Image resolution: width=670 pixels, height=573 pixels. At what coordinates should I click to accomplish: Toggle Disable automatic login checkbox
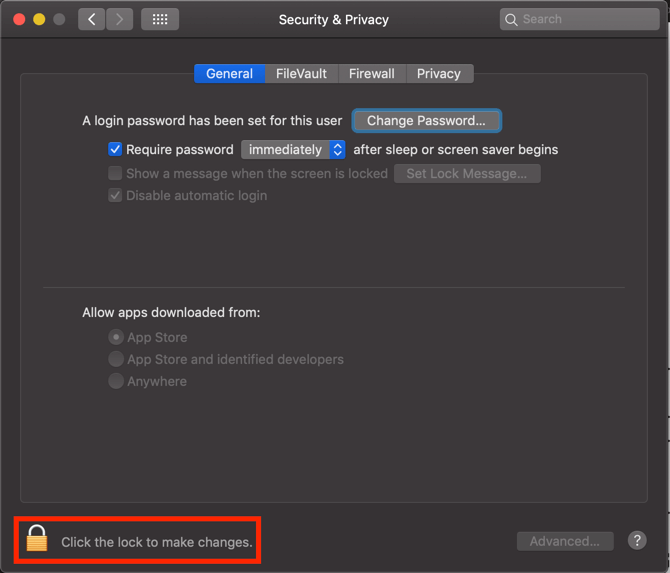pos(115,196)
